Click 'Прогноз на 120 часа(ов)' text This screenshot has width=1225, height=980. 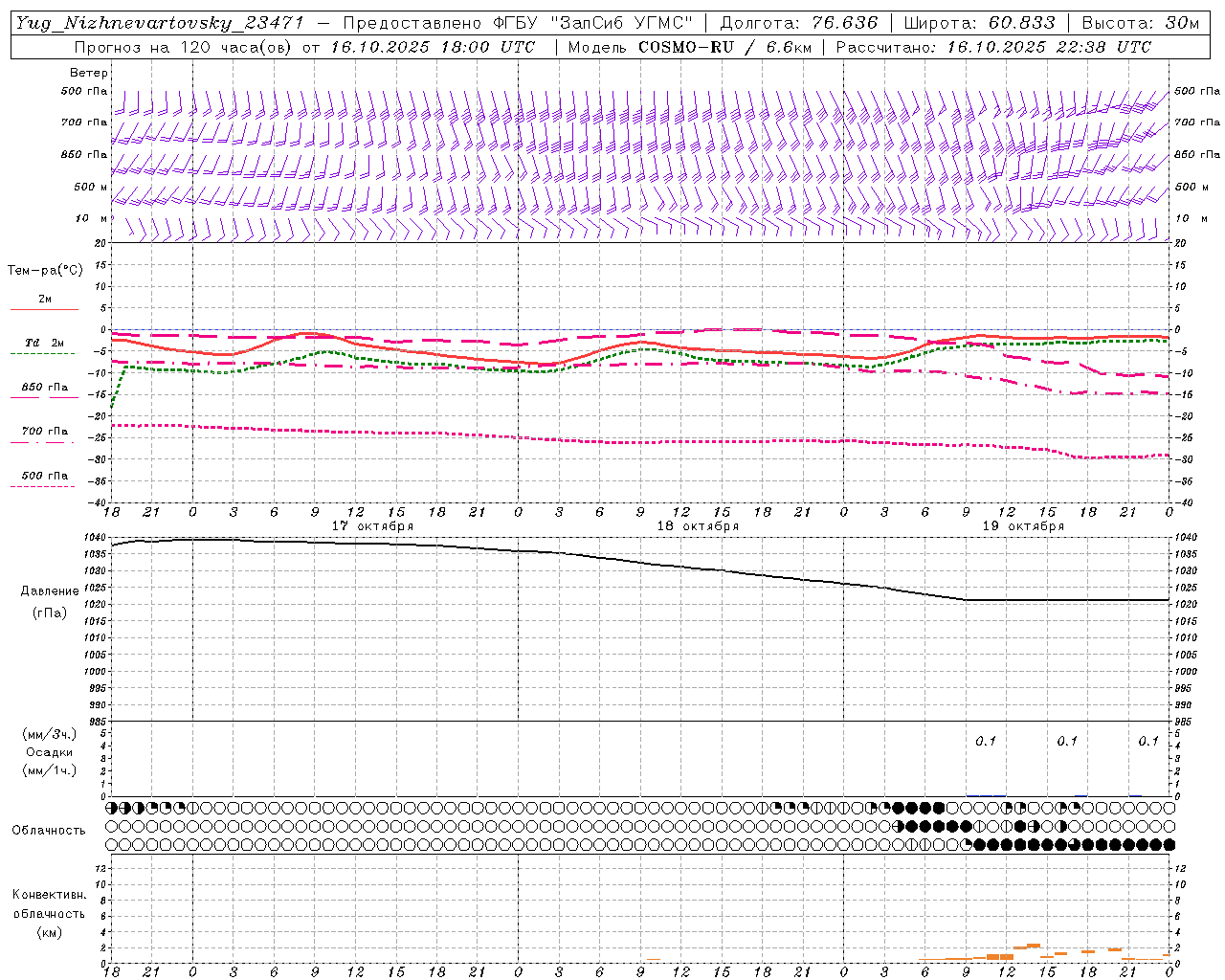185,47
